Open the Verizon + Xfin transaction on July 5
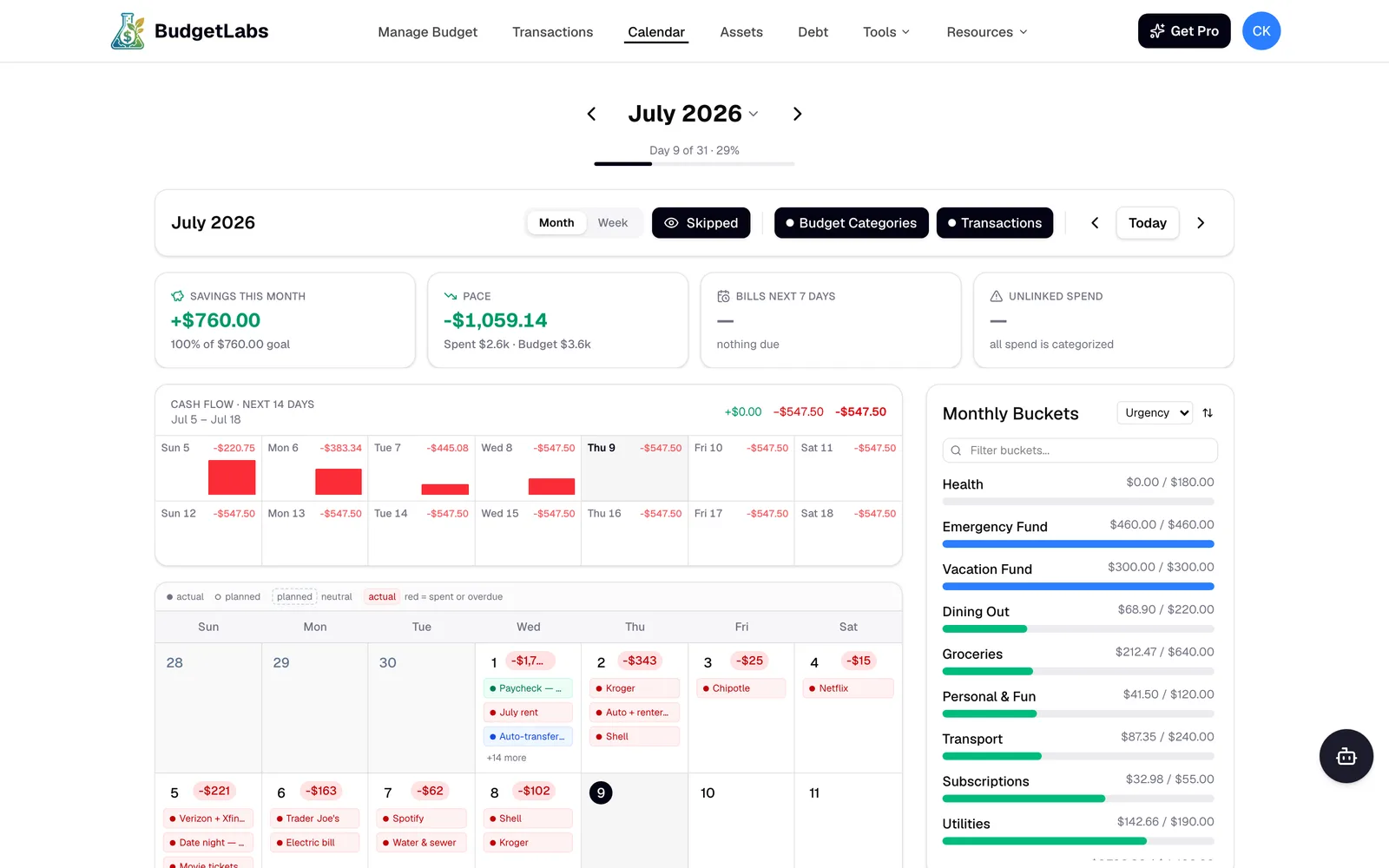1389x868 pixels. coord(208,819)
